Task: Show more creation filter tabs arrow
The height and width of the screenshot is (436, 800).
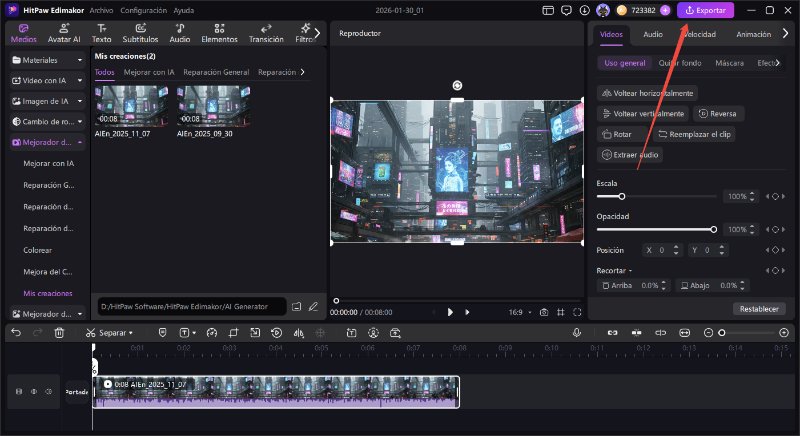Action: pyautogui.click(x=303, y=72)
